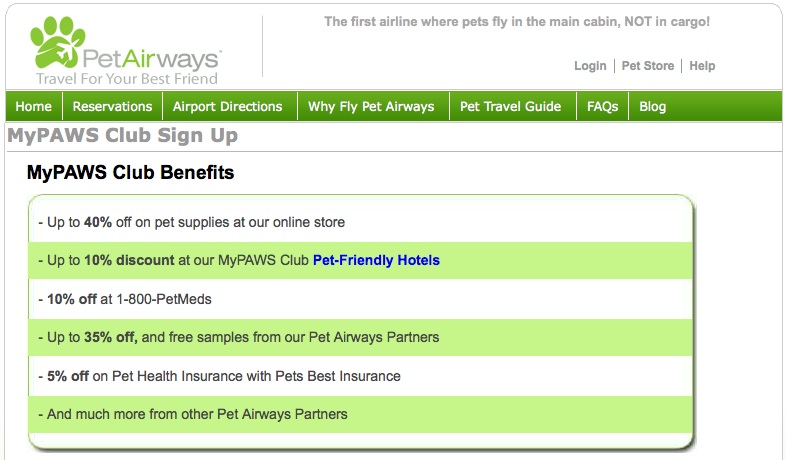Follow the Pet-Friendly Hotels link
786x460 pixels.
coord(376,260)
